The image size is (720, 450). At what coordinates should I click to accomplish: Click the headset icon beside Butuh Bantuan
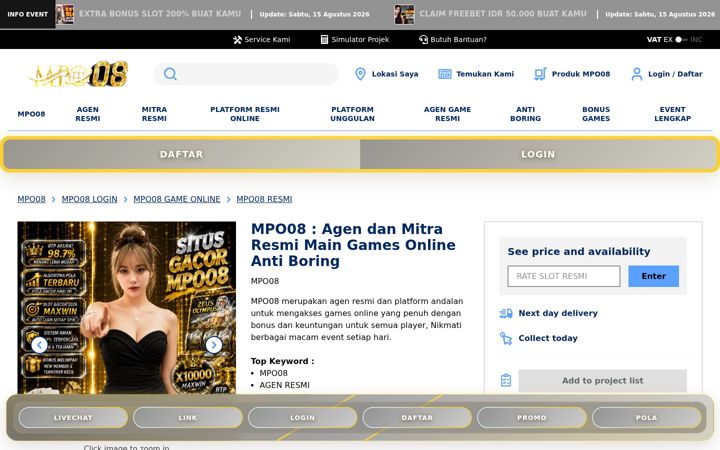tap(423, 39)
